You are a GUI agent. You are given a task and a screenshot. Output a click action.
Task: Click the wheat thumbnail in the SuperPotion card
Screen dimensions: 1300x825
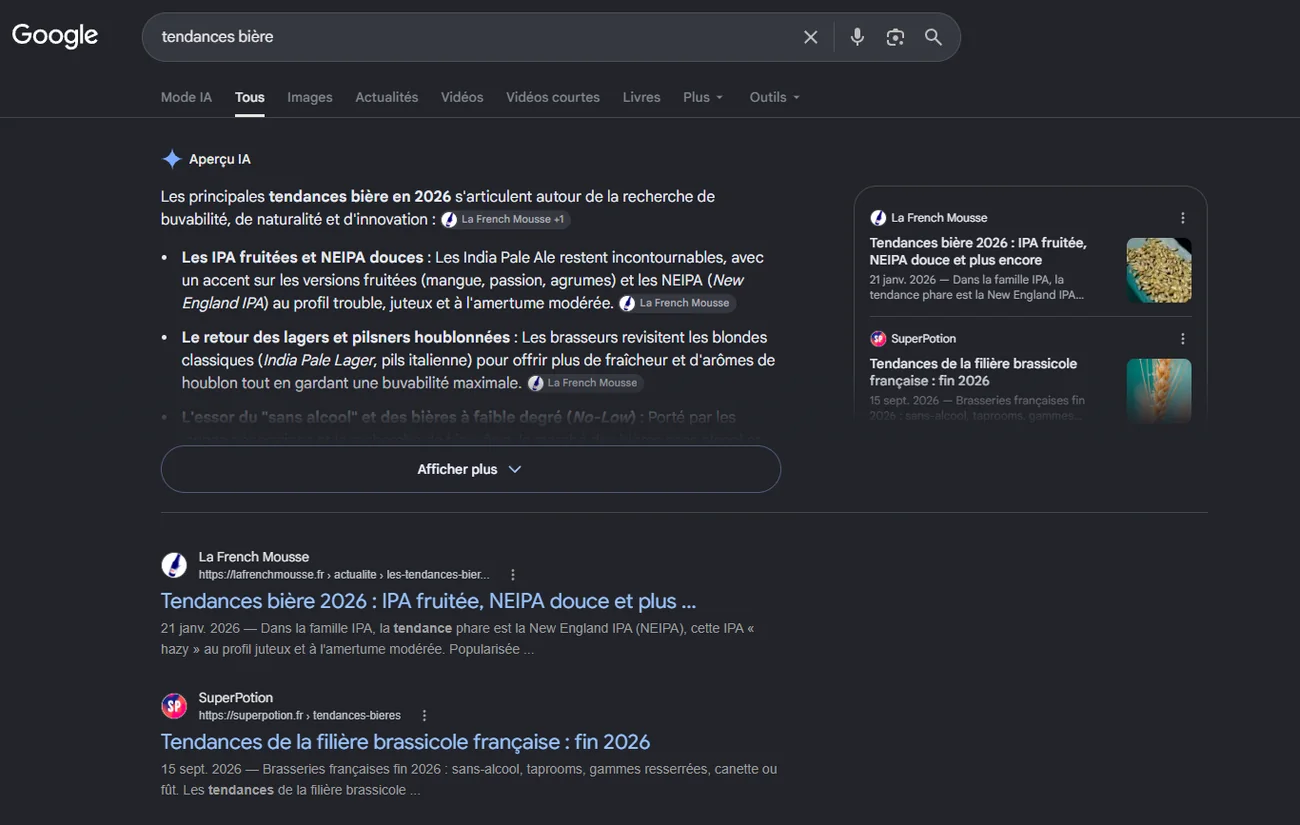[x=1159, y=391]
